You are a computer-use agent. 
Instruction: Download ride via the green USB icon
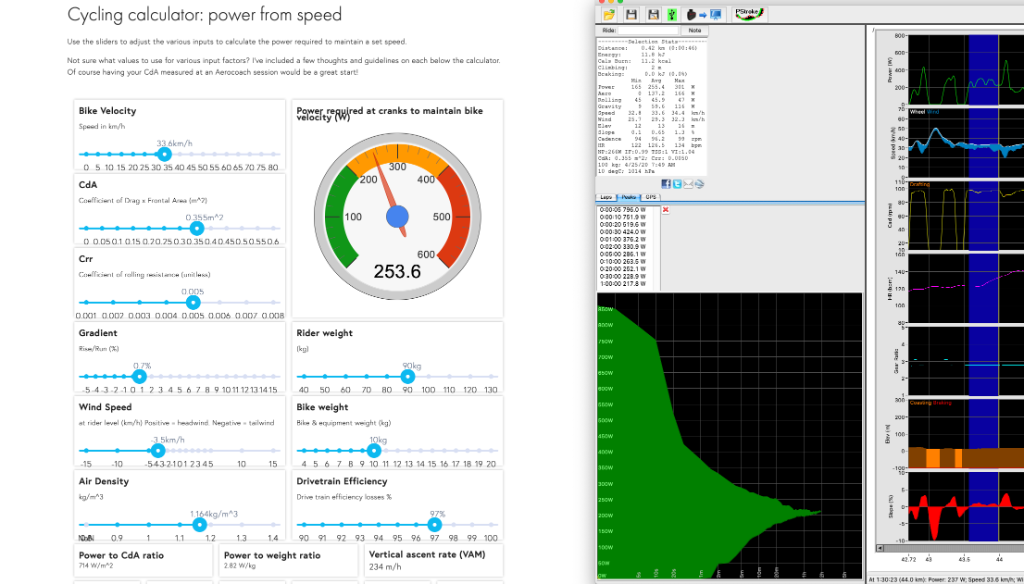click(x=672, y=14)
